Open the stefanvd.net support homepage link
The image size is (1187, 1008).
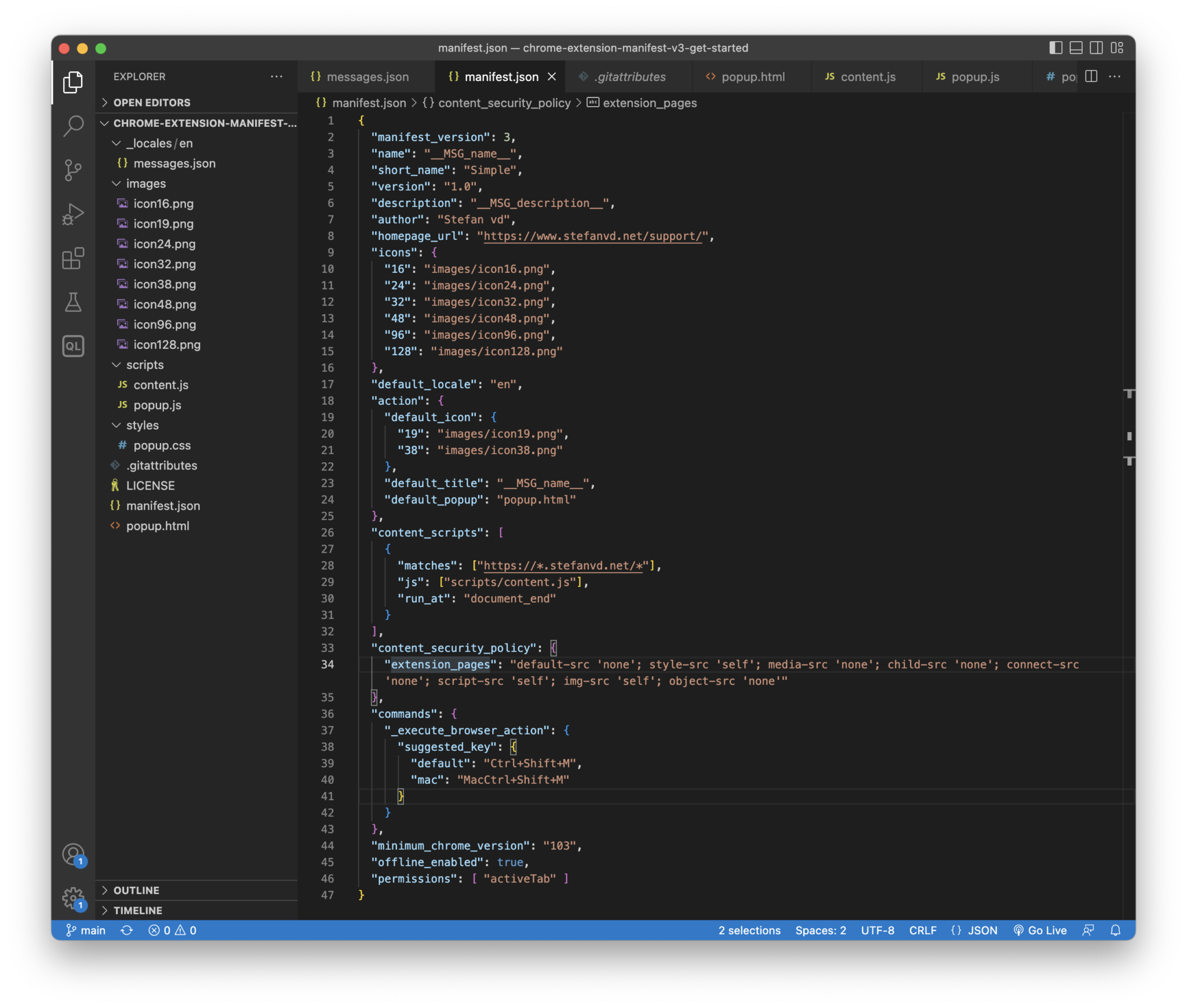[592, 236]
